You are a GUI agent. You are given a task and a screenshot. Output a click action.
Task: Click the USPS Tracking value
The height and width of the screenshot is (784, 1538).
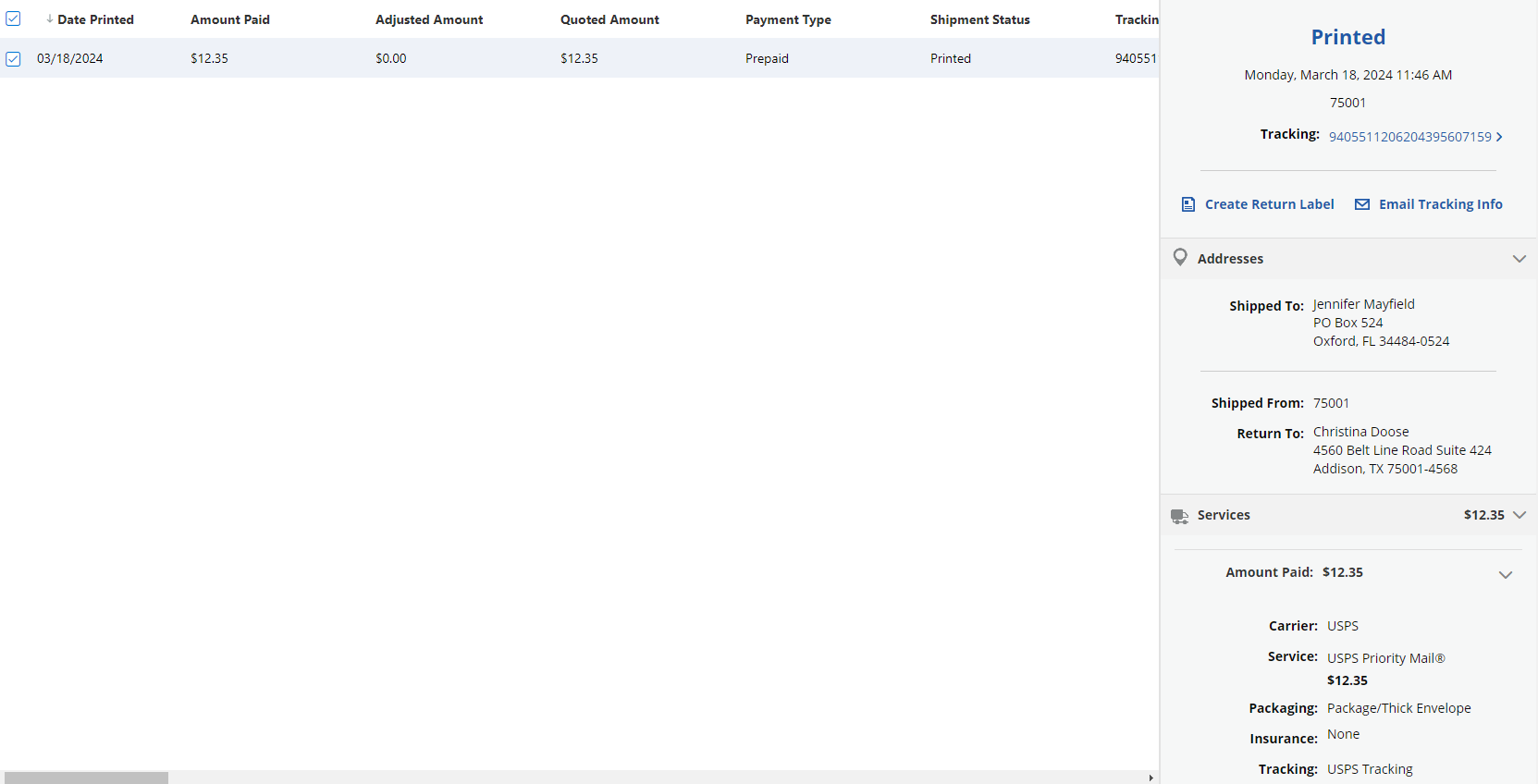point(1370,769)
